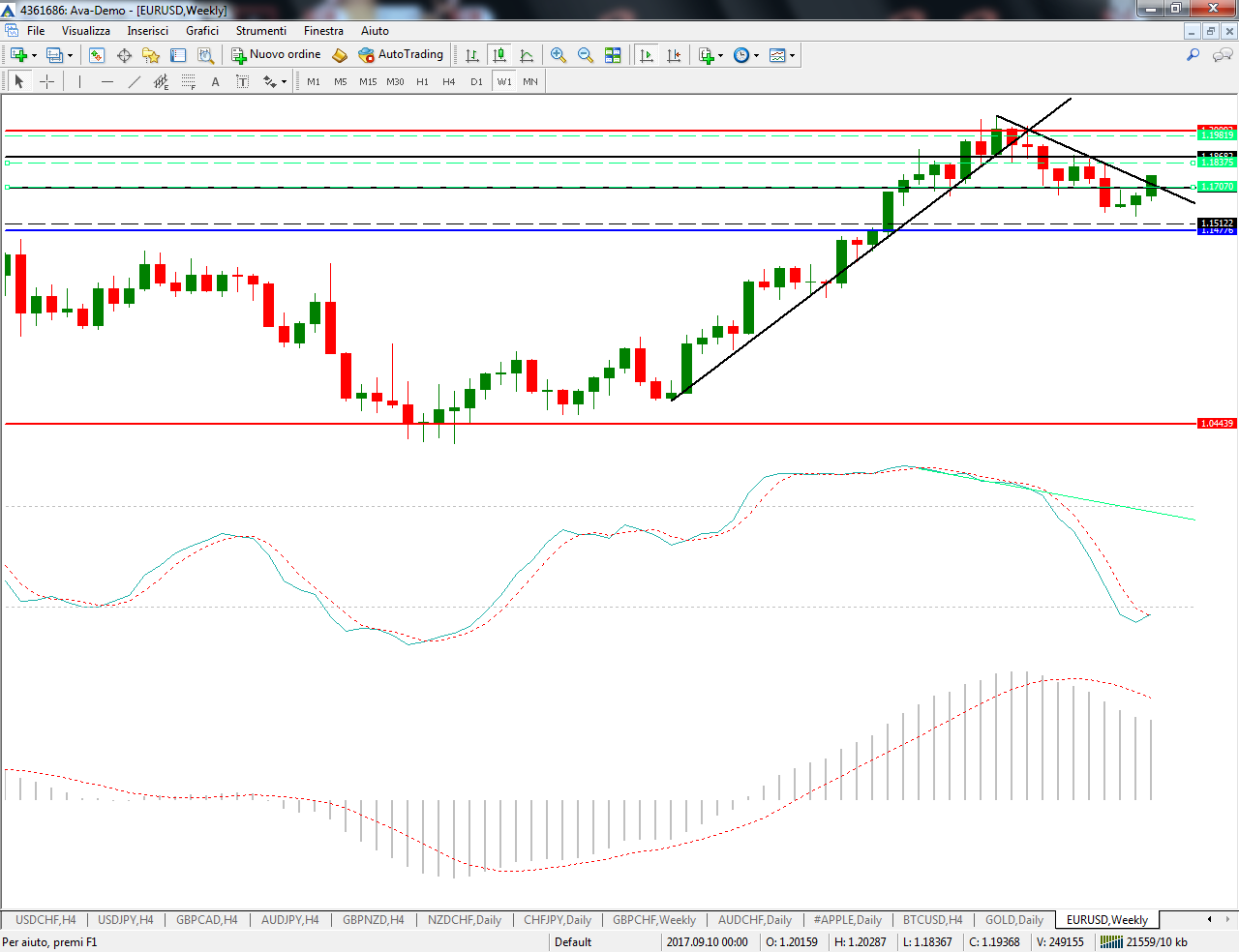
Task: Select the trendline drawing tool
Action: pos(135,82)
